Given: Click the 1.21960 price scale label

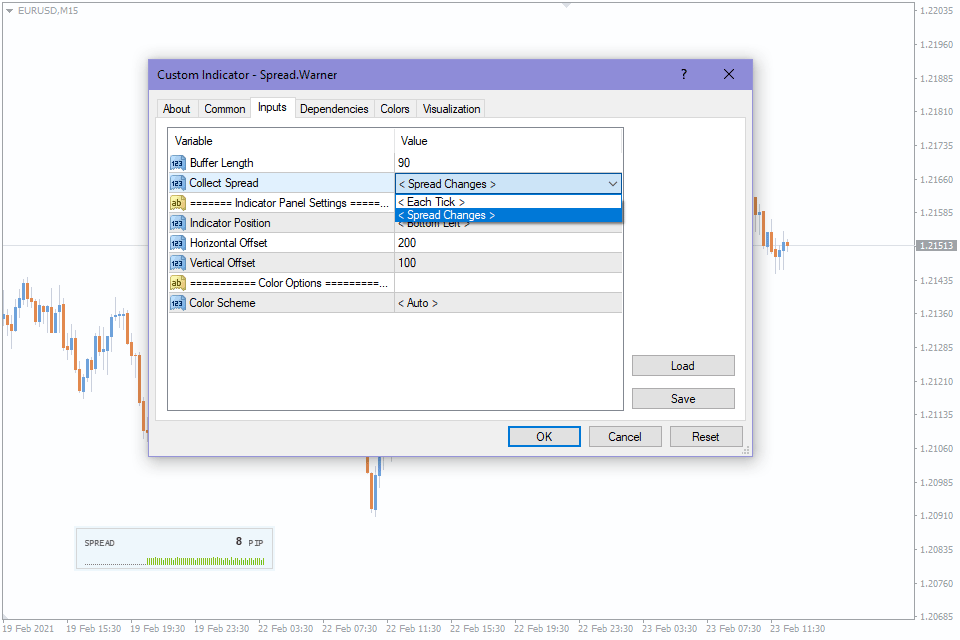Looking at the screenshot, I should (937, 45).
